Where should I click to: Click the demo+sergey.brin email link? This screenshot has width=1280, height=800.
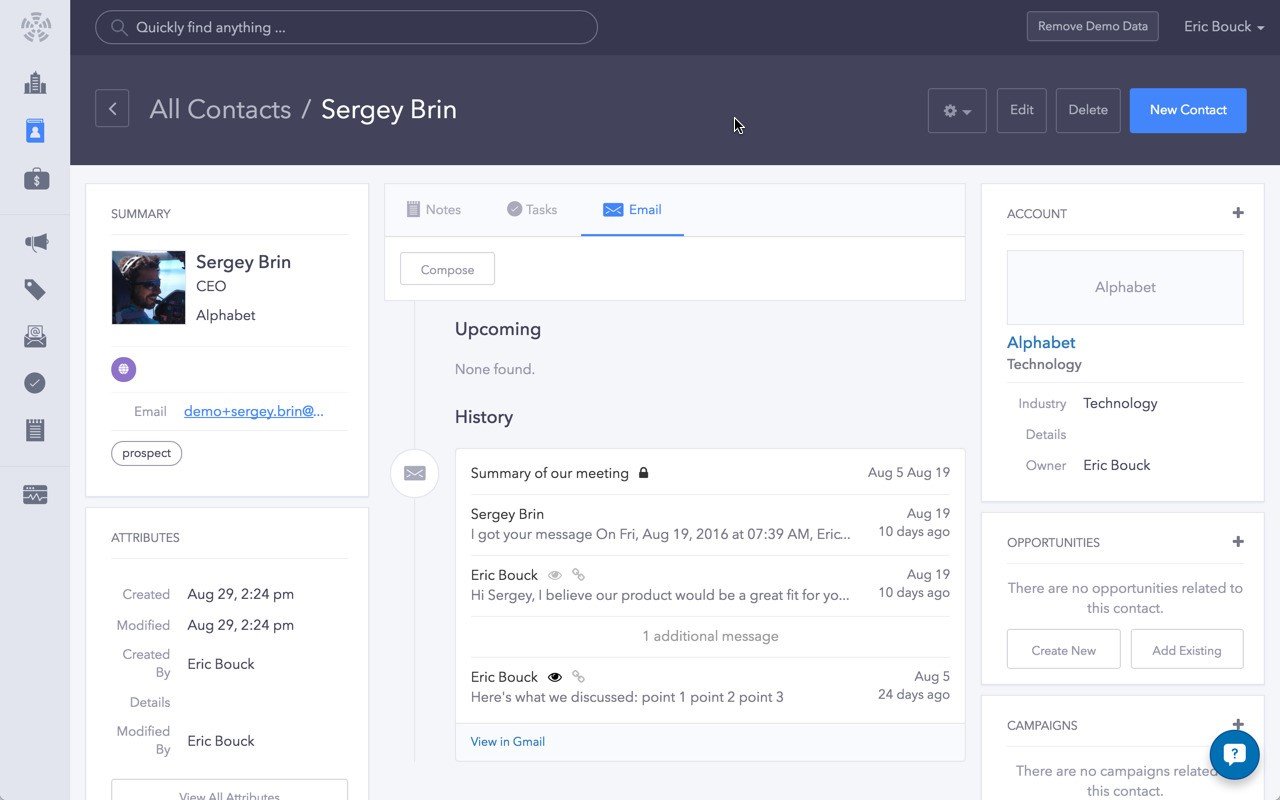click(x=254, y=411)
